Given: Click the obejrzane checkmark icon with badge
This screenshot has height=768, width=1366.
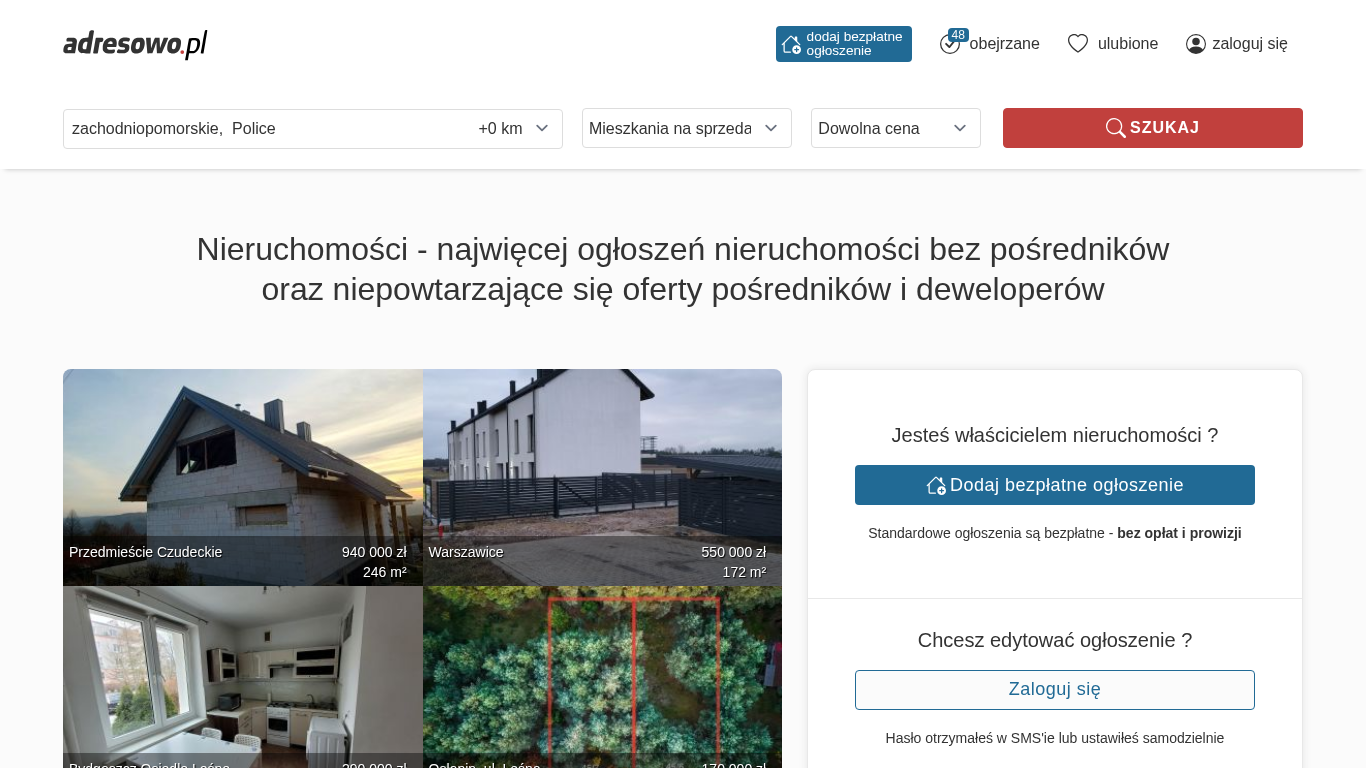Looking at the screenshot, I should 950,44.
